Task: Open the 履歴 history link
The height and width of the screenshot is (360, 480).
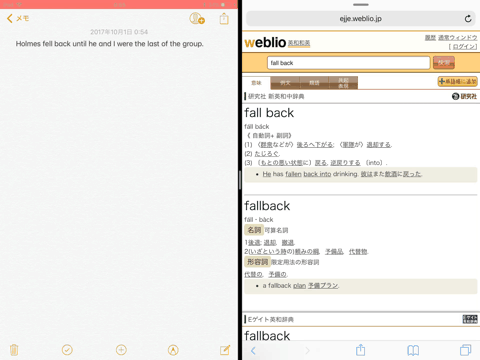Action: tap(430, 38)
